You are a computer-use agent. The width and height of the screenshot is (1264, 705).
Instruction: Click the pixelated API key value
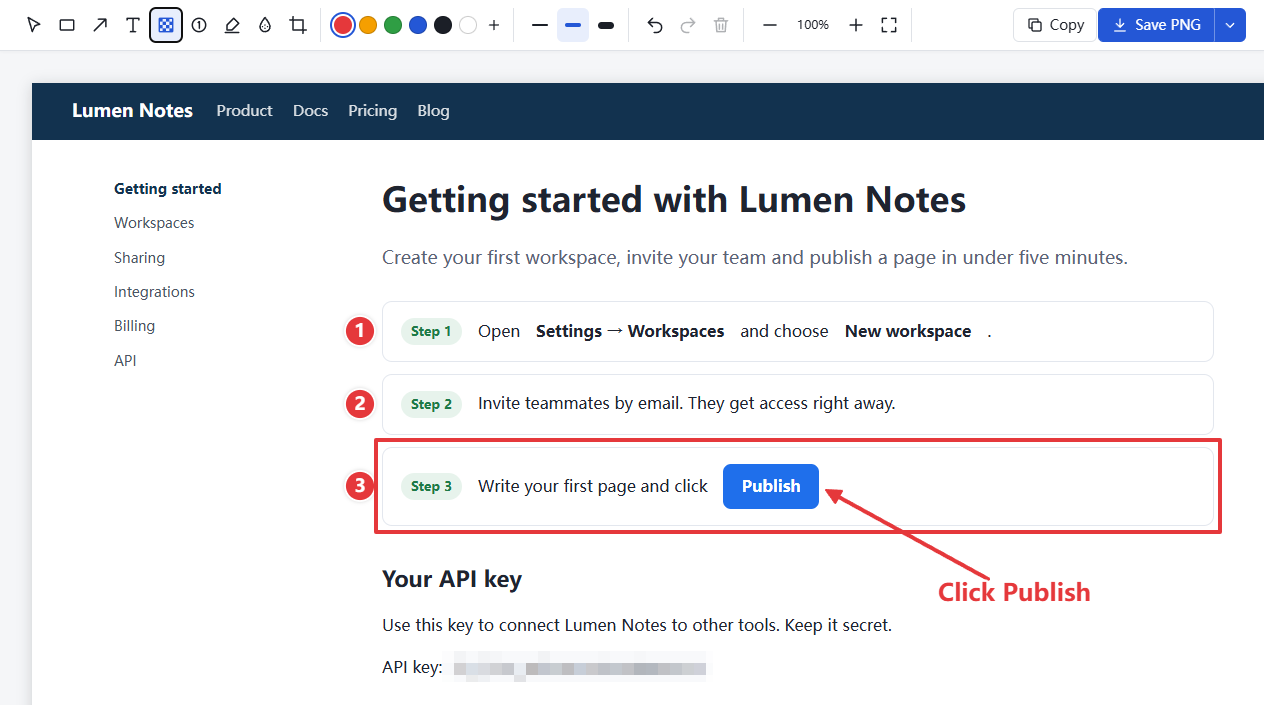580,667
